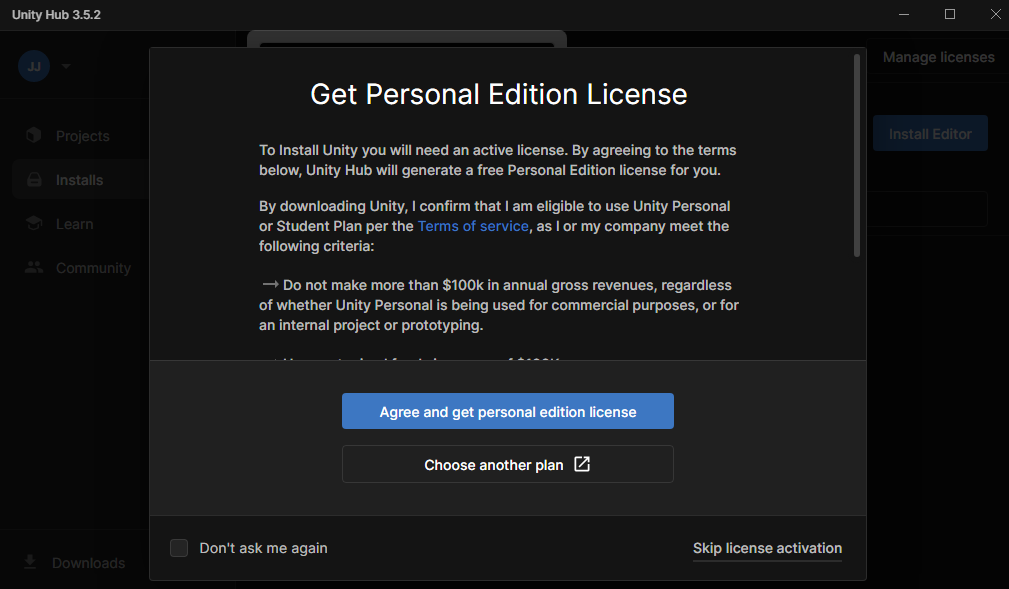Click the Community people icon

pyautogui.click(x=34, y=267)
